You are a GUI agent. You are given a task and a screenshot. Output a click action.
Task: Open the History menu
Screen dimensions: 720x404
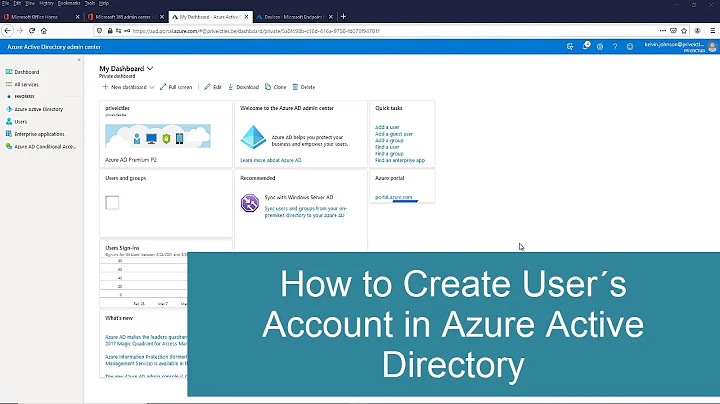(x=46, y=3)
